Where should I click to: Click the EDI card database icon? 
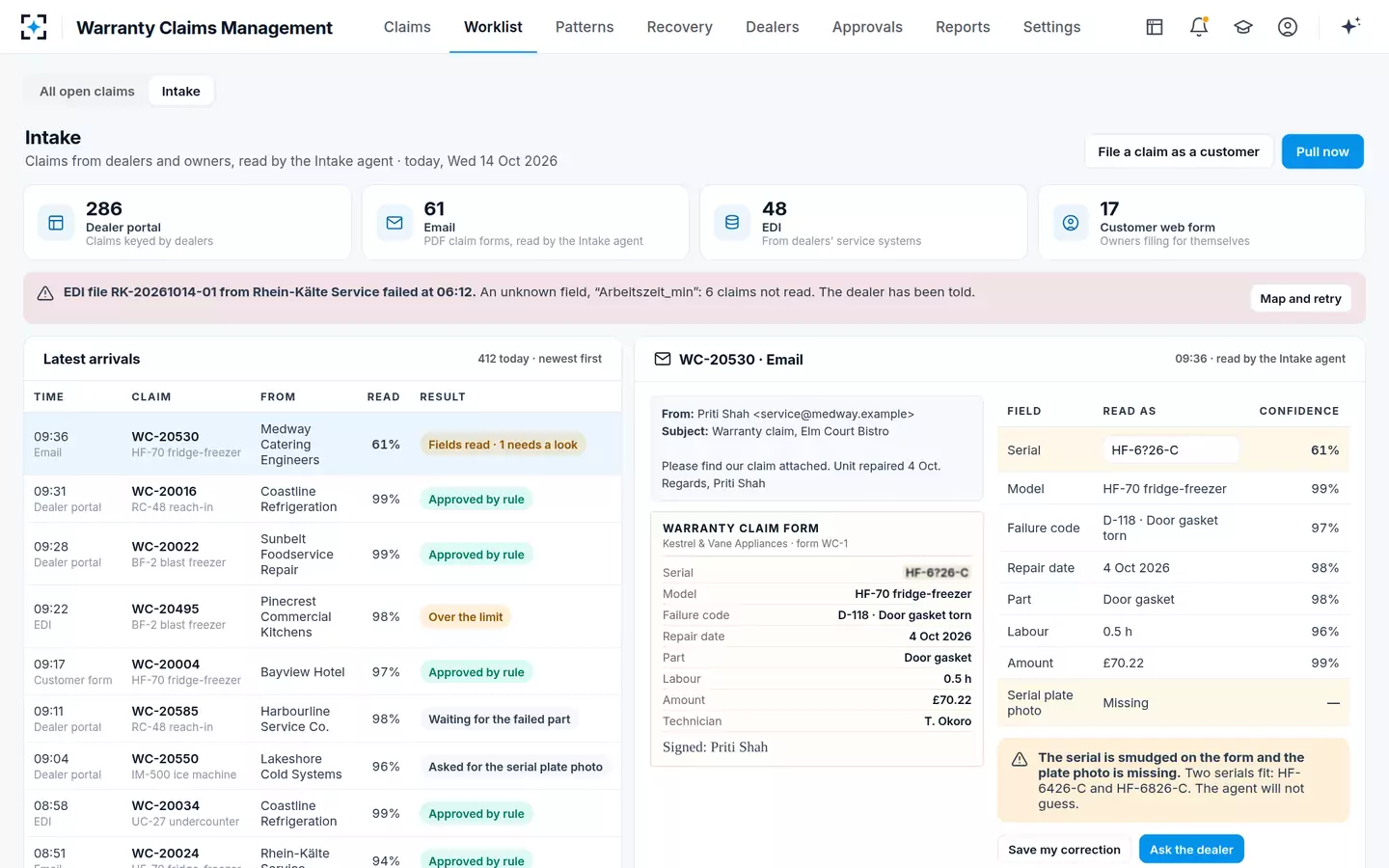click(x=732, y=223)
